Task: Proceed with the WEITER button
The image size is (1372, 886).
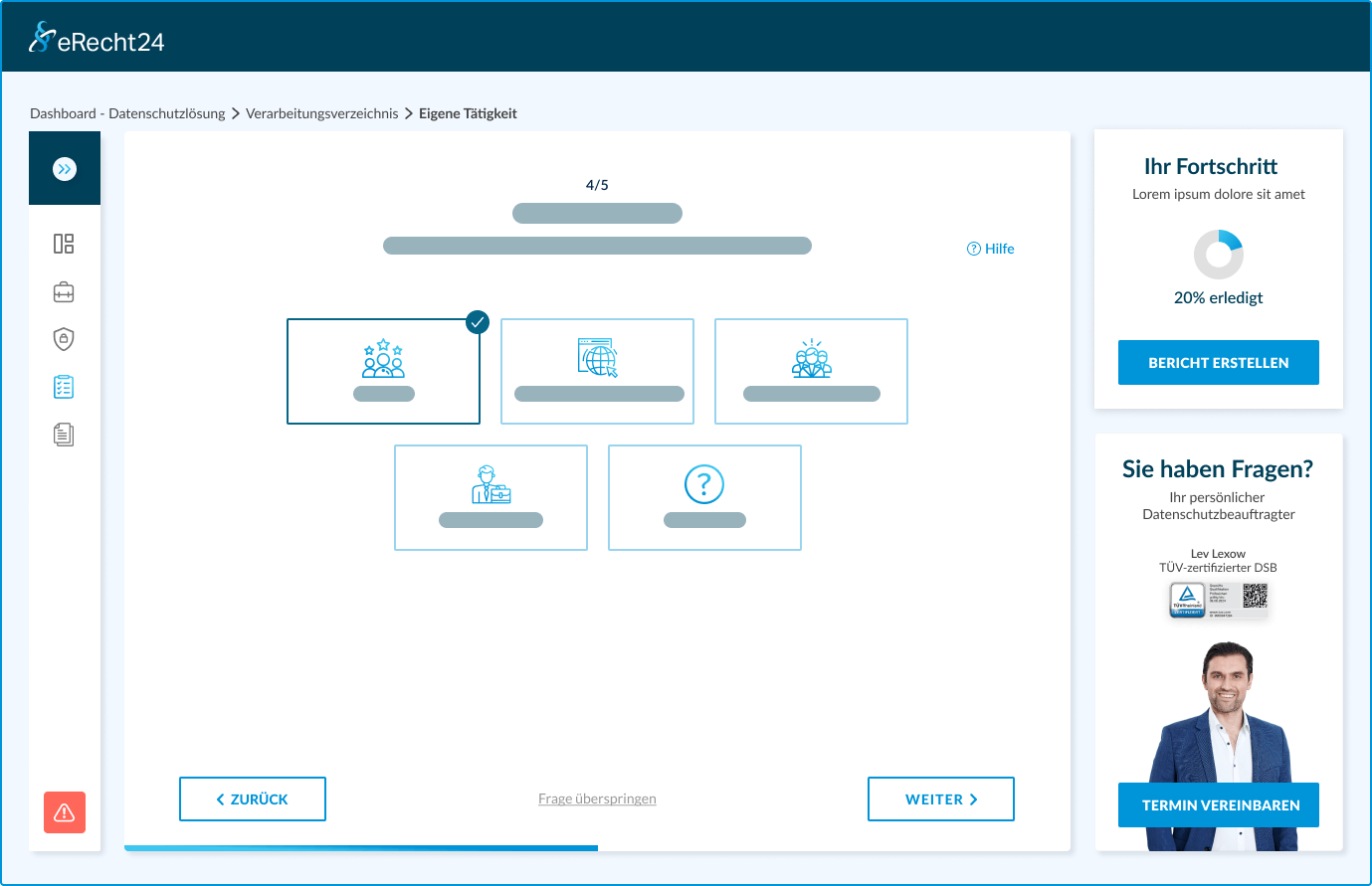Action: pos(940,799)
